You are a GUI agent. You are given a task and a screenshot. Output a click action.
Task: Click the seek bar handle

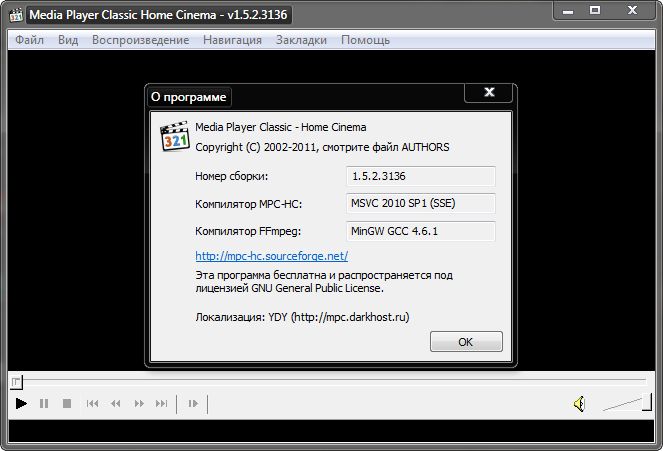coord(15,381)
